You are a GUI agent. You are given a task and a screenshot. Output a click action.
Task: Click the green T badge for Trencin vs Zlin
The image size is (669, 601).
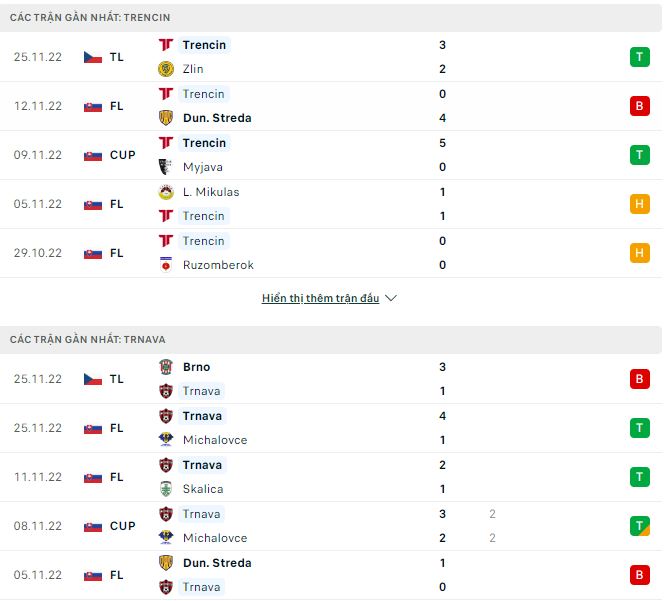coord(640,57)
